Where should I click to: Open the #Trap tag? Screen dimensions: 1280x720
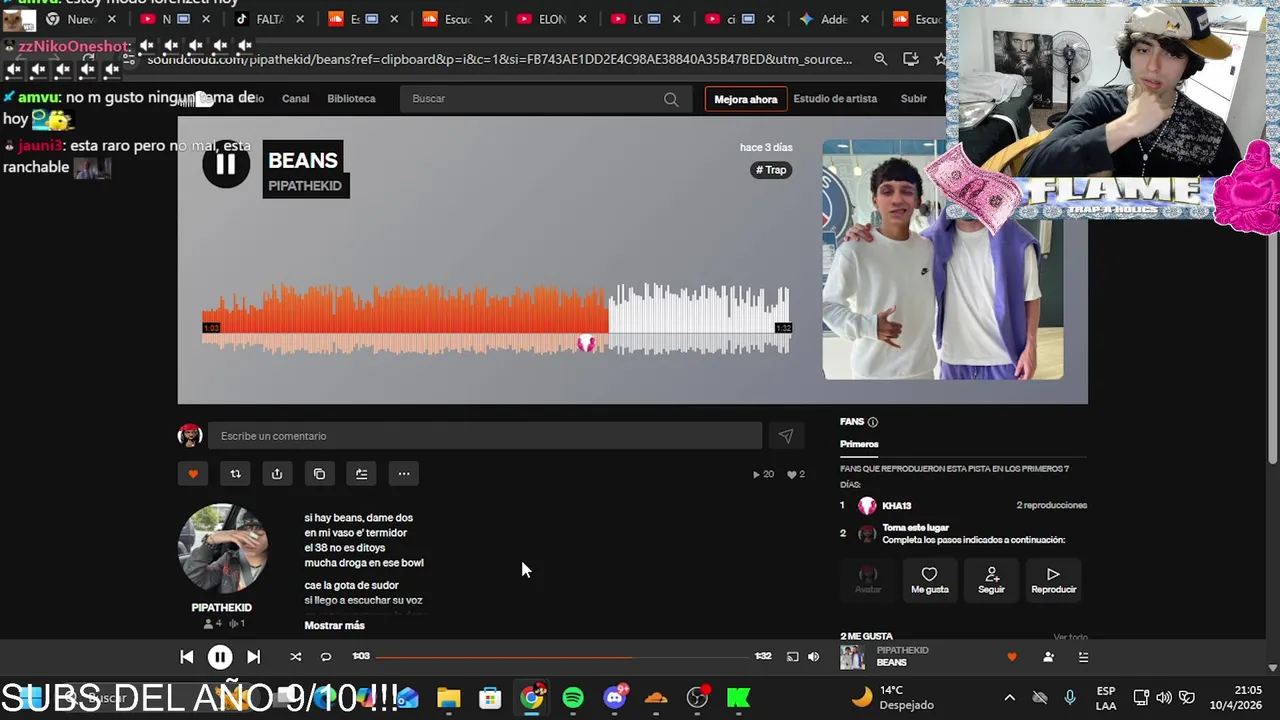(x=771, y=170)
